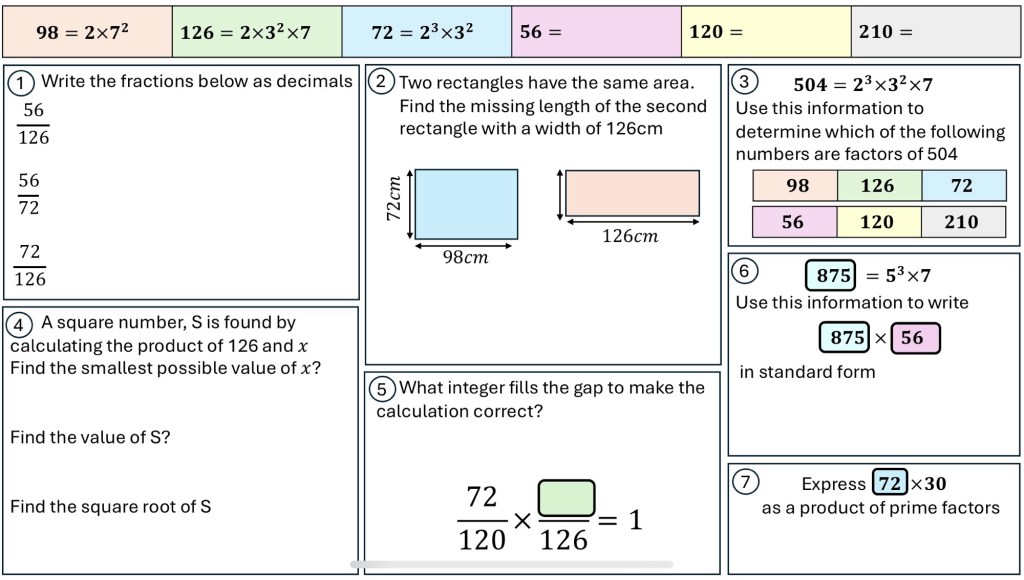Click the circled number 2 question marker
Image resolution: width=1024 pixels, height=580 pixels.
pos(382,82)
